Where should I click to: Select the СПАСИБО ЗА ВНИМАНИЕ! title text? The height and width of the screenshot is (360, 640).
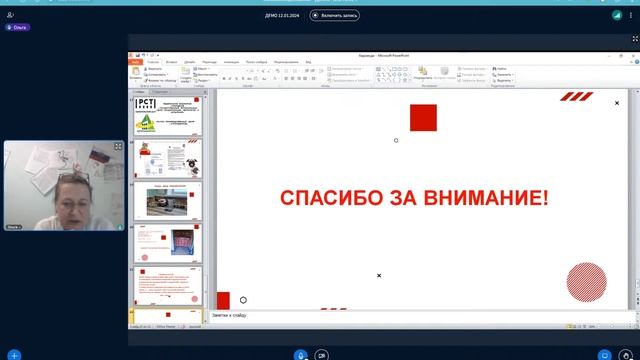coord(414,198)
